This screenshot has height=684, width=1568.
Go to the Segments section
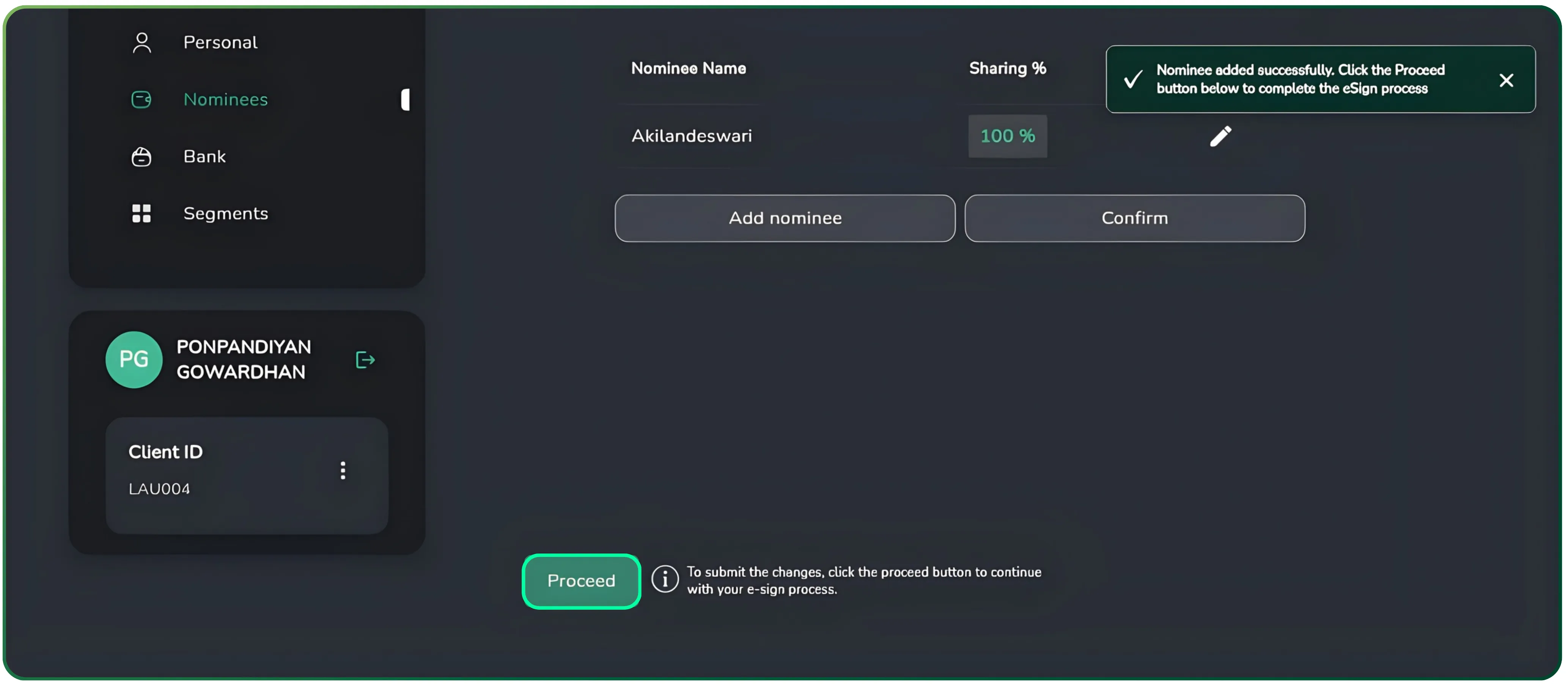tap(225, 213)
